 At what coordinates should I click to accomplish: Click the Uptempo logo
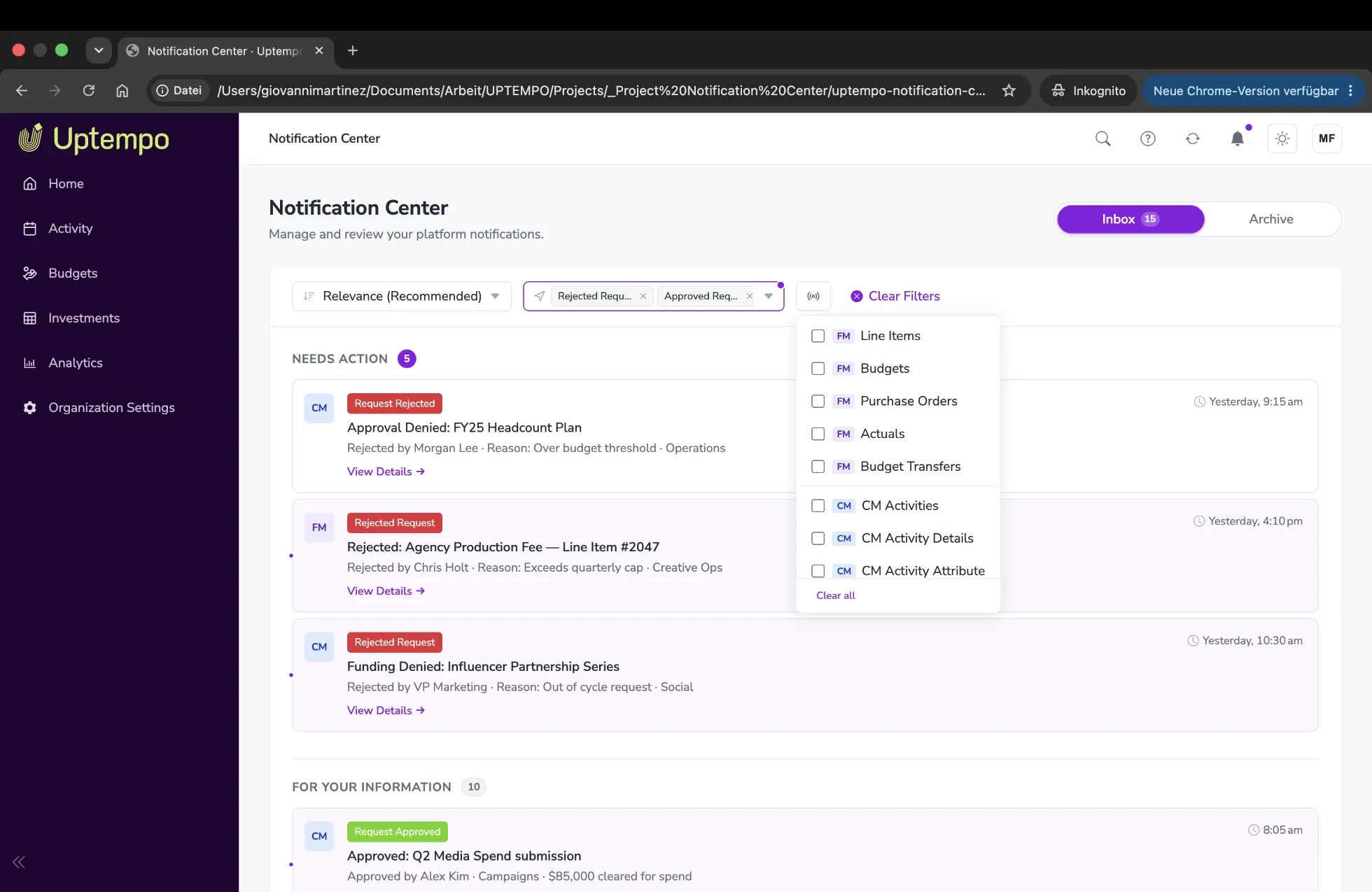(94, 139)
